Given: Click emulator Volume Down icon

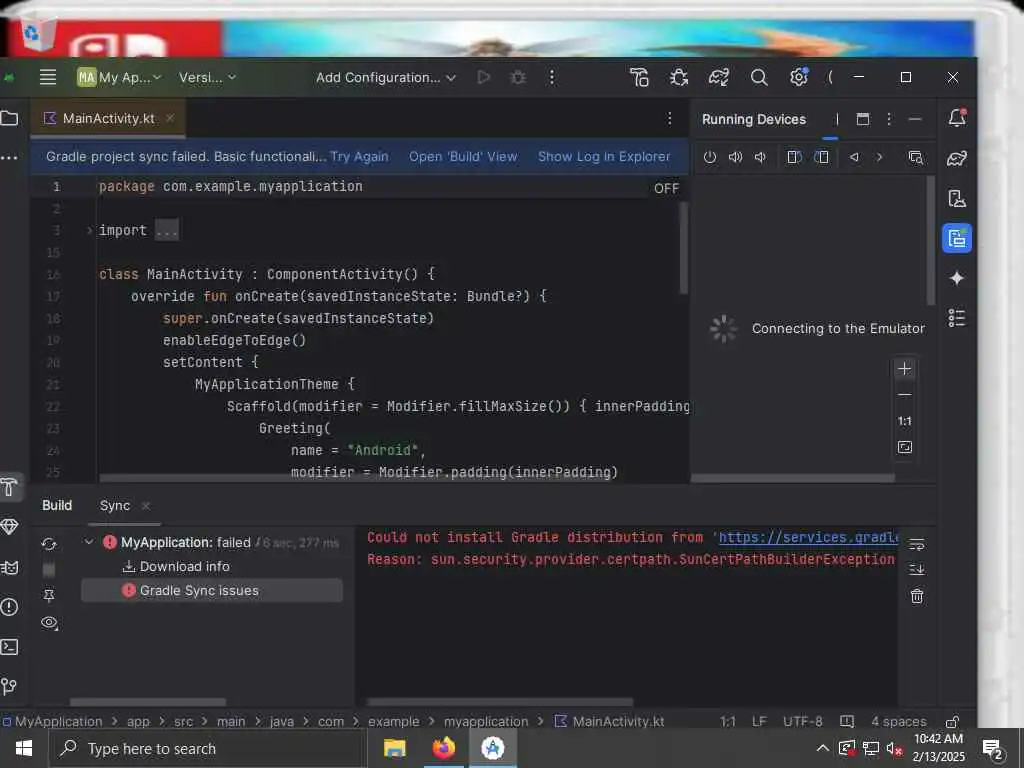Looking at the screenshot, I should (x=760, y=157).
